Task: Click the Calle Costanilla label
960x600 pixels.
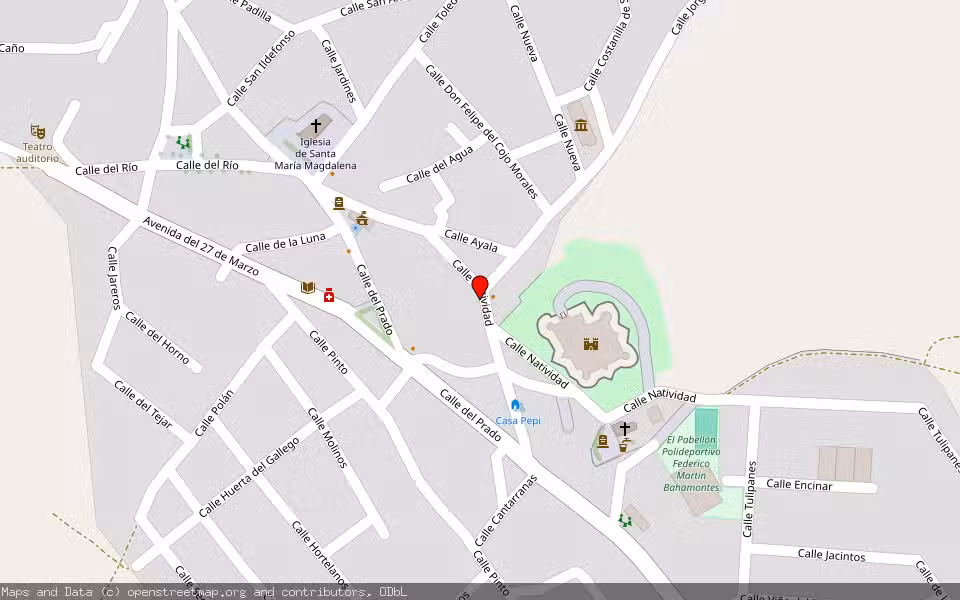Action: click(607, 45)
